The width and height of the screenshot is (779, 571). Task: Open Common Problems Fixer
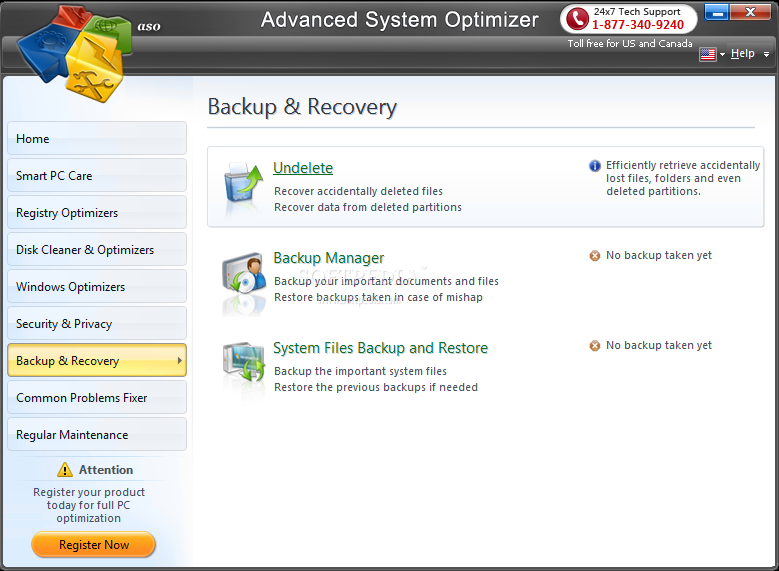97,398
